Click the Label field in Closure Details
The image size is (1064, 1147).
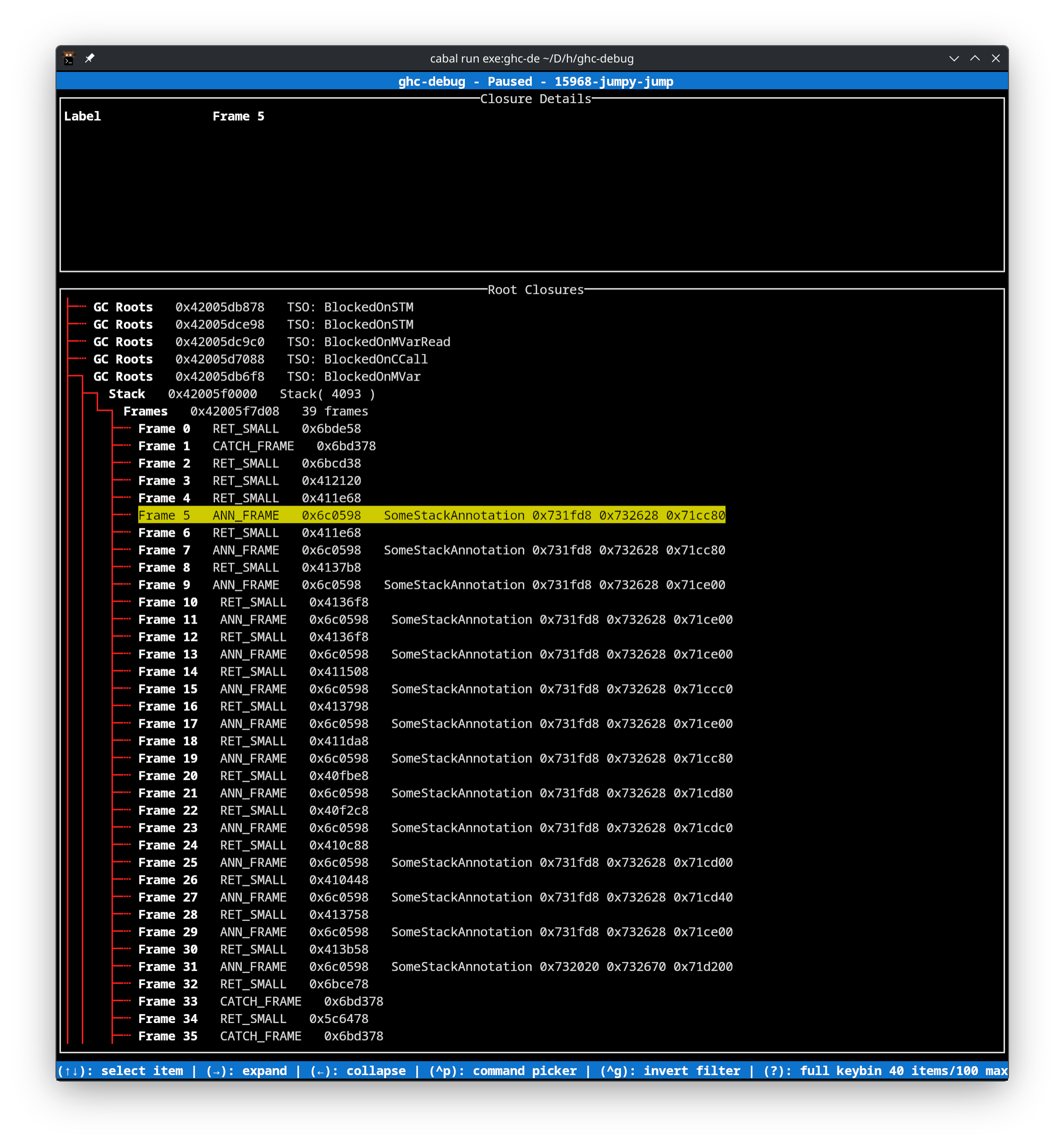[82, 116]
